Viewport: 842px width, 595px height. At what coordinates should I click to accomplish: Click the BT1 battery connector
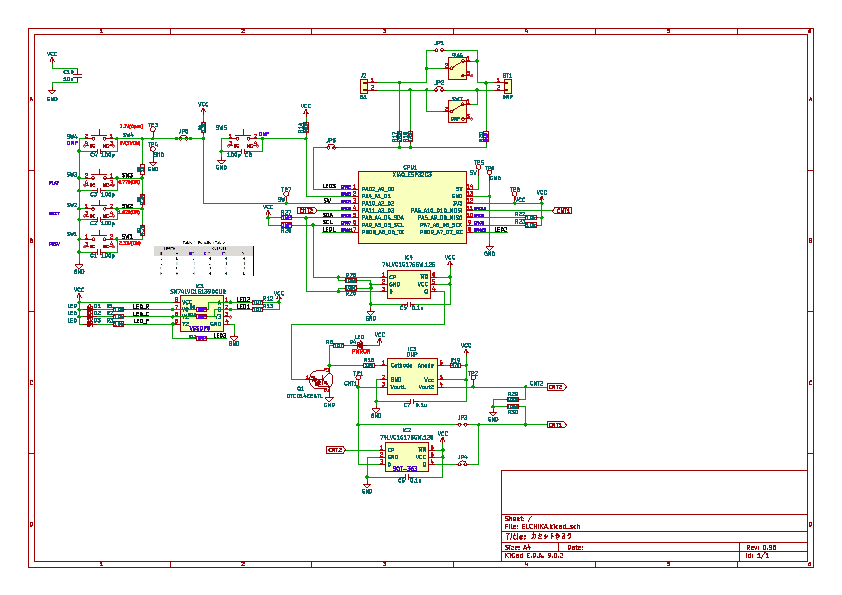(x=506, y=87)
